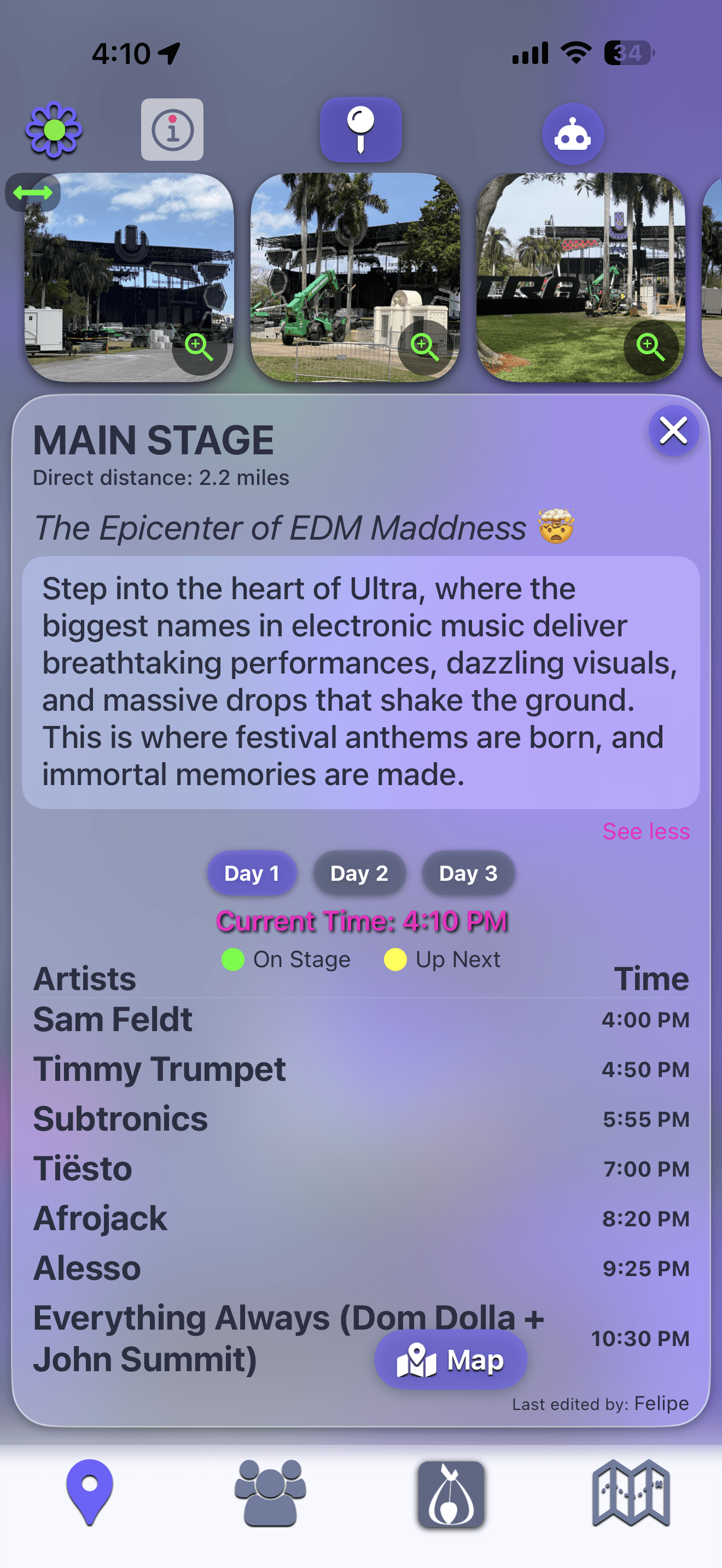Select Tiësto in the artist list
722x1568 pixels.
(83, 1169)
